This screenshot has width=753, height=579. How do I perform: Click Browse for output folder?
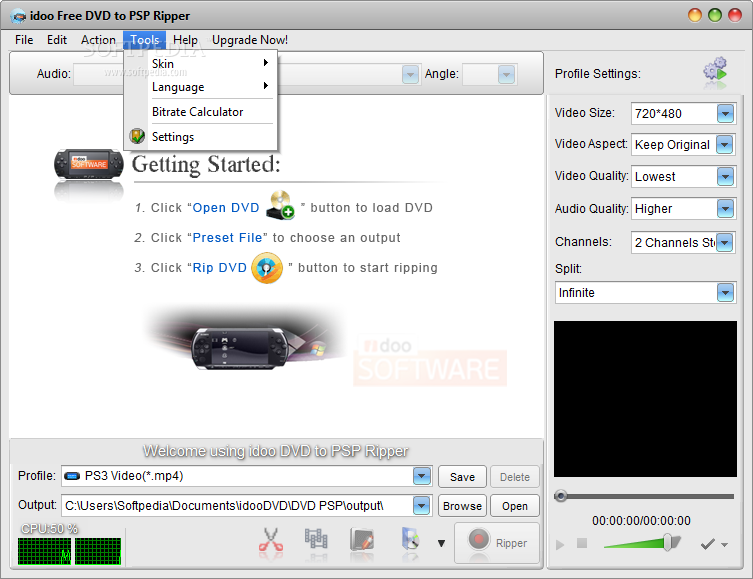[x=462, y=506]
